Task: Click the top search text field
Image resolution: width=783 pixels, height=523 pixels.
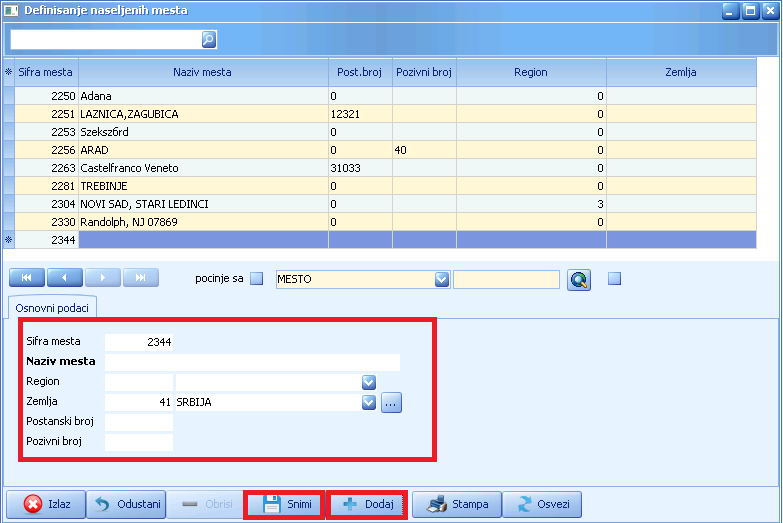Action: tap(106, 39)
